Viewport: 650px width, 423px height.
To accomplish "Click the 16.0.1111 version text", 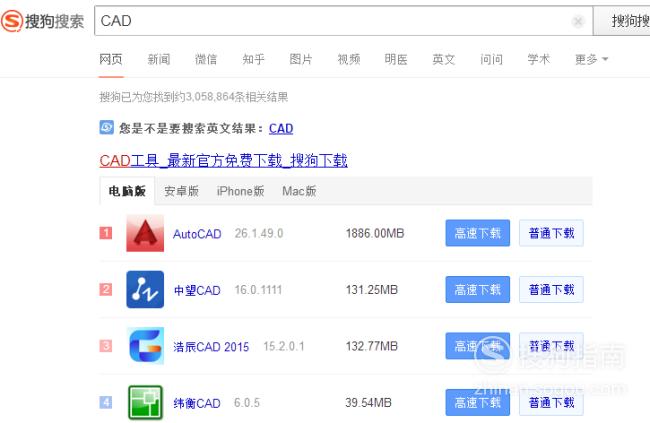I will click(258, 289).
